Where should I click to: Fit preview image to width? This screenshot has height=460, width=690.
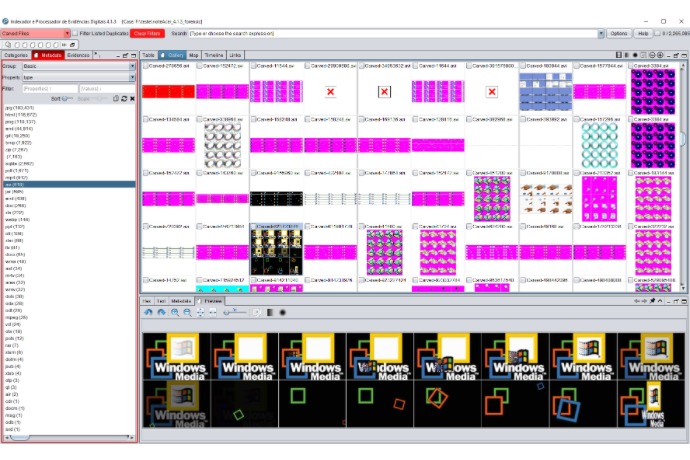pyautogui.click(x=213, y=312)
